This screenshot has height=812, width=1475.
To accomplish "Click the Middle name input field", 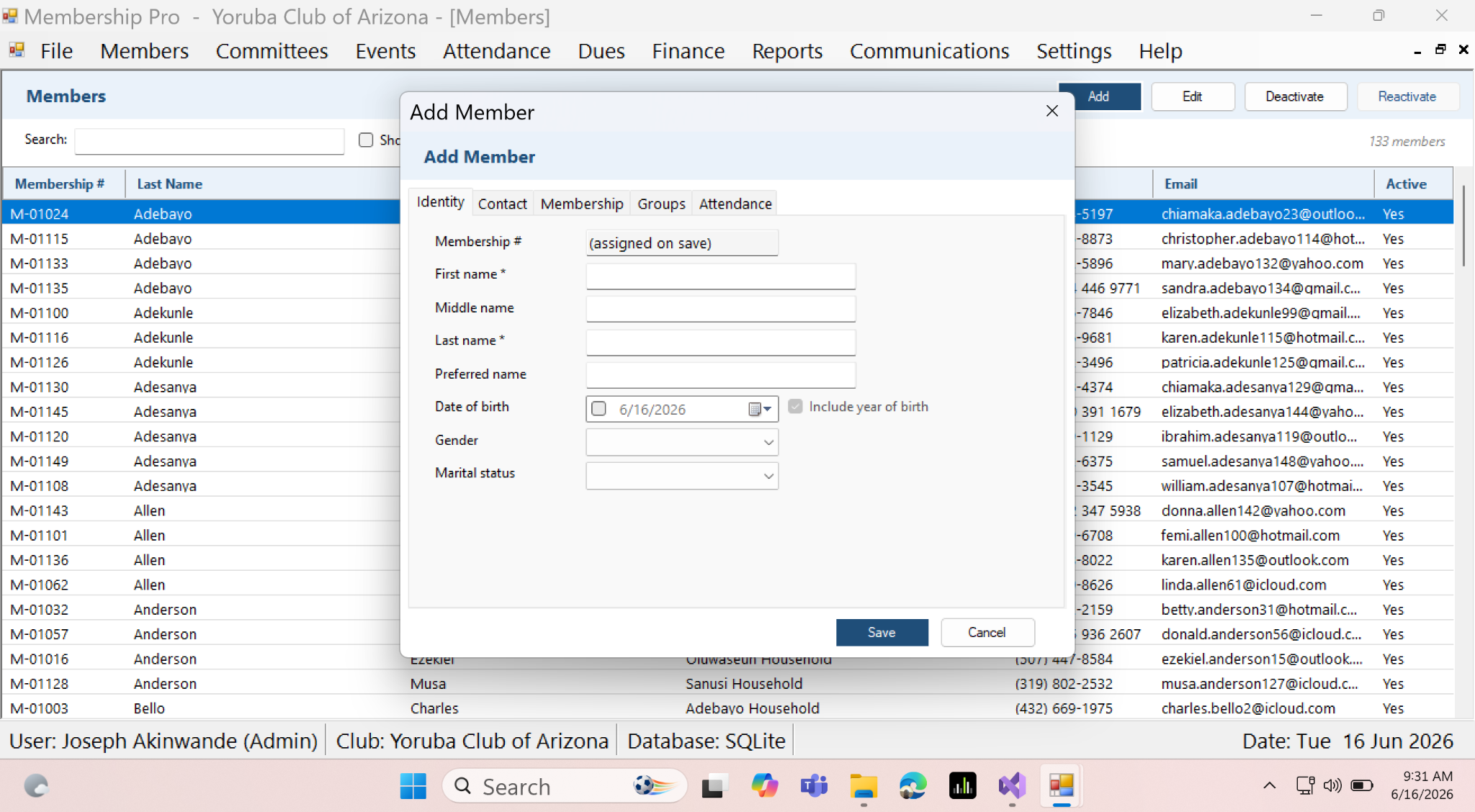I will coord(720,309).
